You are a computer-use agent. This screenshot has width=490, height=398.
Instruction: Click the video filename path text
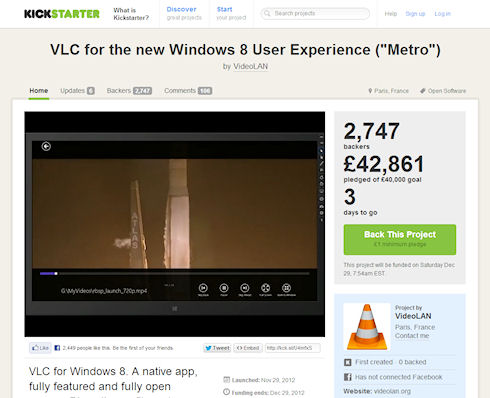pos(104,291)
